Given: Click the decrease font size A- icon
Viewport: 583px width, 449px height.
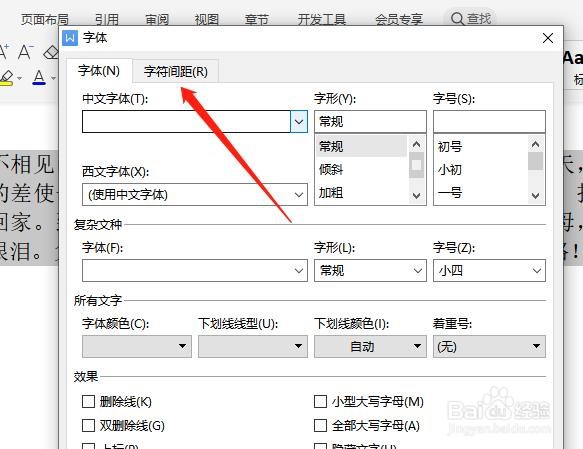Looking at the screenshot, I should pos(26,52).
